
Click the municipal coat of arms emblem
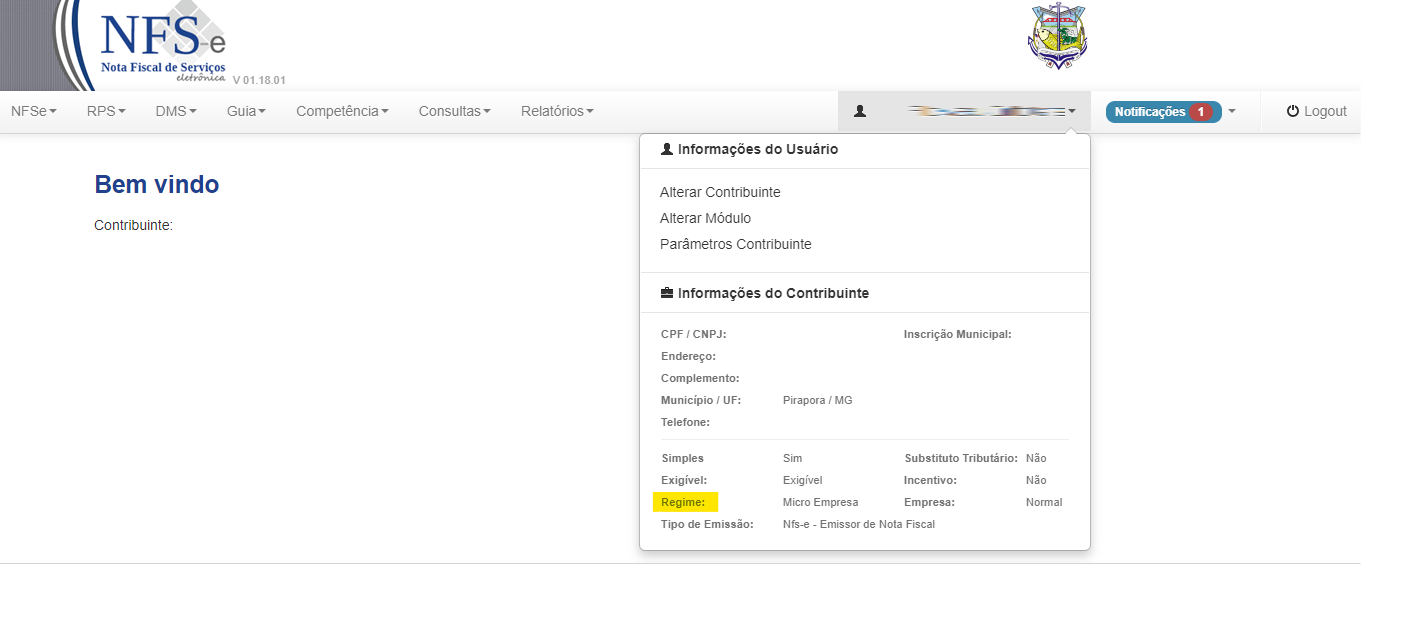pyautogui.click(x=1057, y=38)
